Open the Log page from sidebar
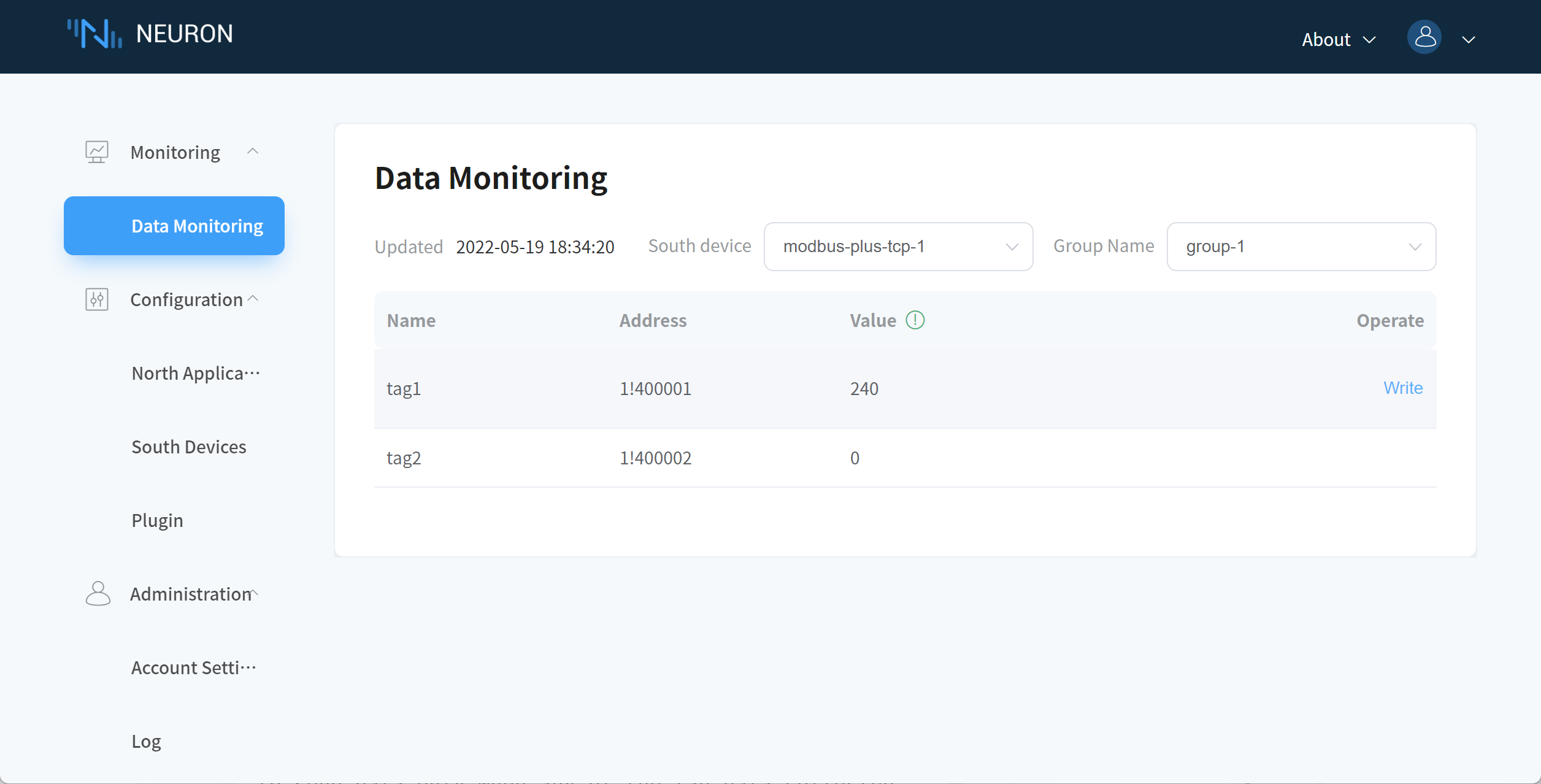The width and height of the screenshot is (1541, 784). tap(145, 740)
